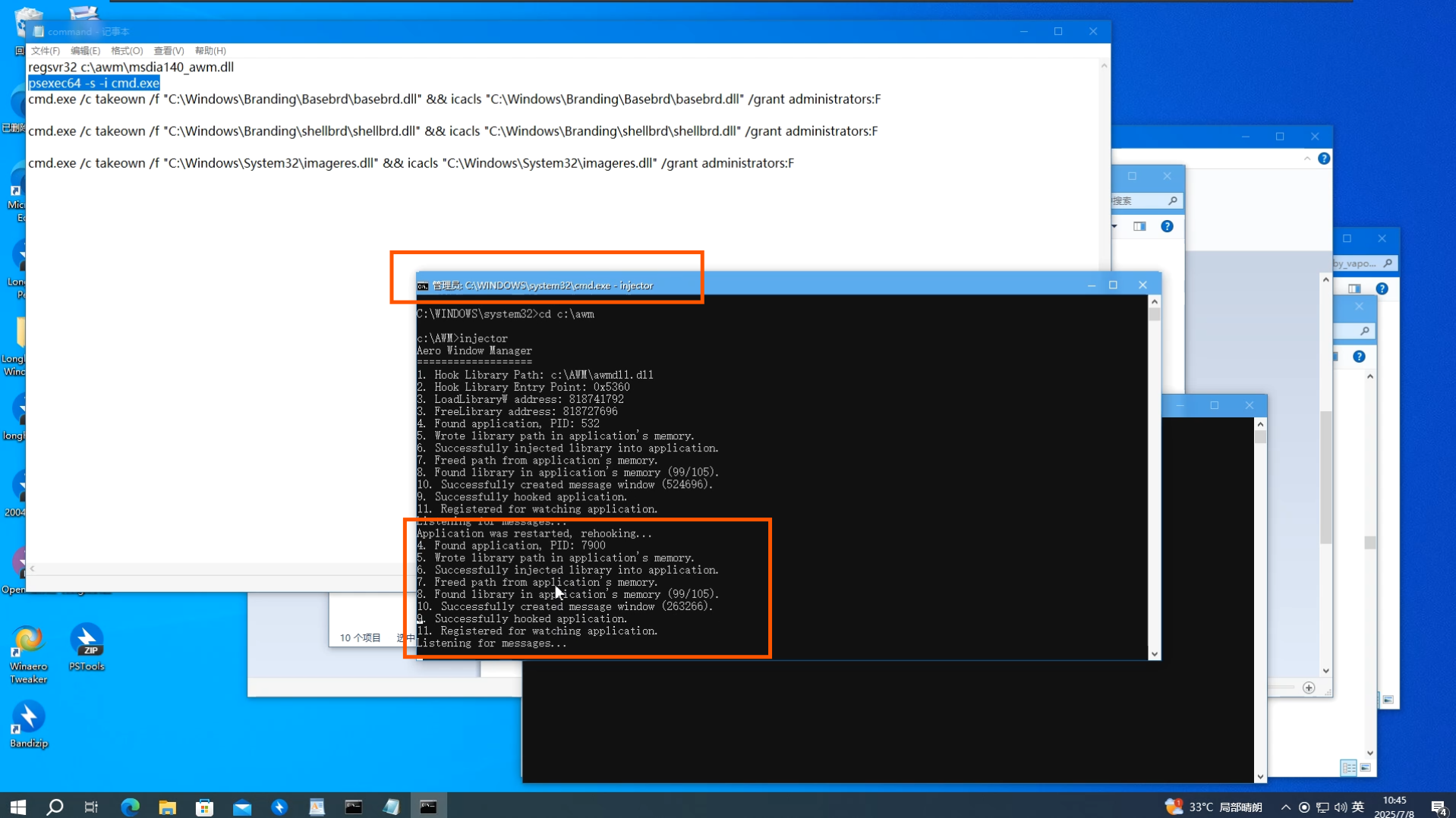Switch to the Notepad taskbar icon
Screen dimensions: 1456x818
tap(391, 807)
